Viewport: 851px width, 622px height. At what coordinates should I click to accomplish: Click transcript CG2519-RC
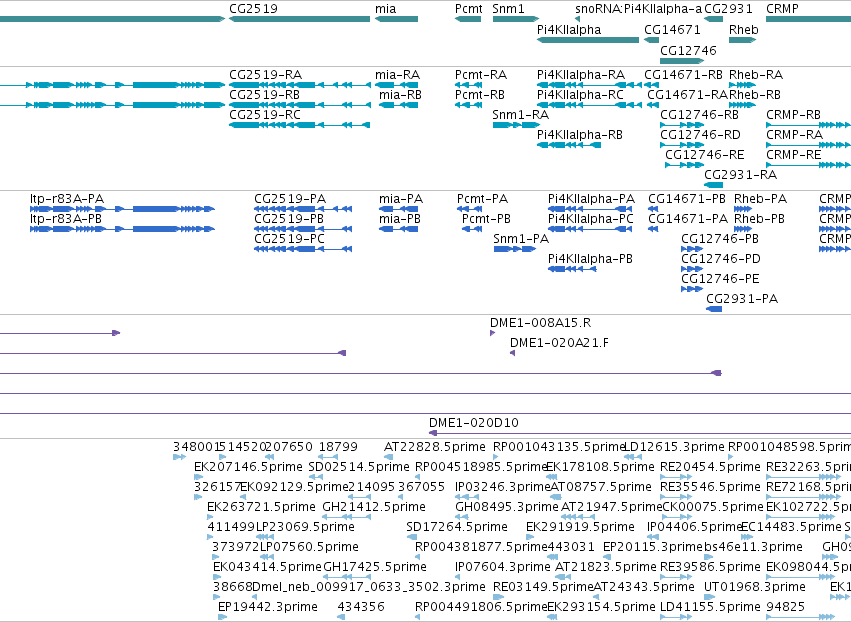(299, 125)
